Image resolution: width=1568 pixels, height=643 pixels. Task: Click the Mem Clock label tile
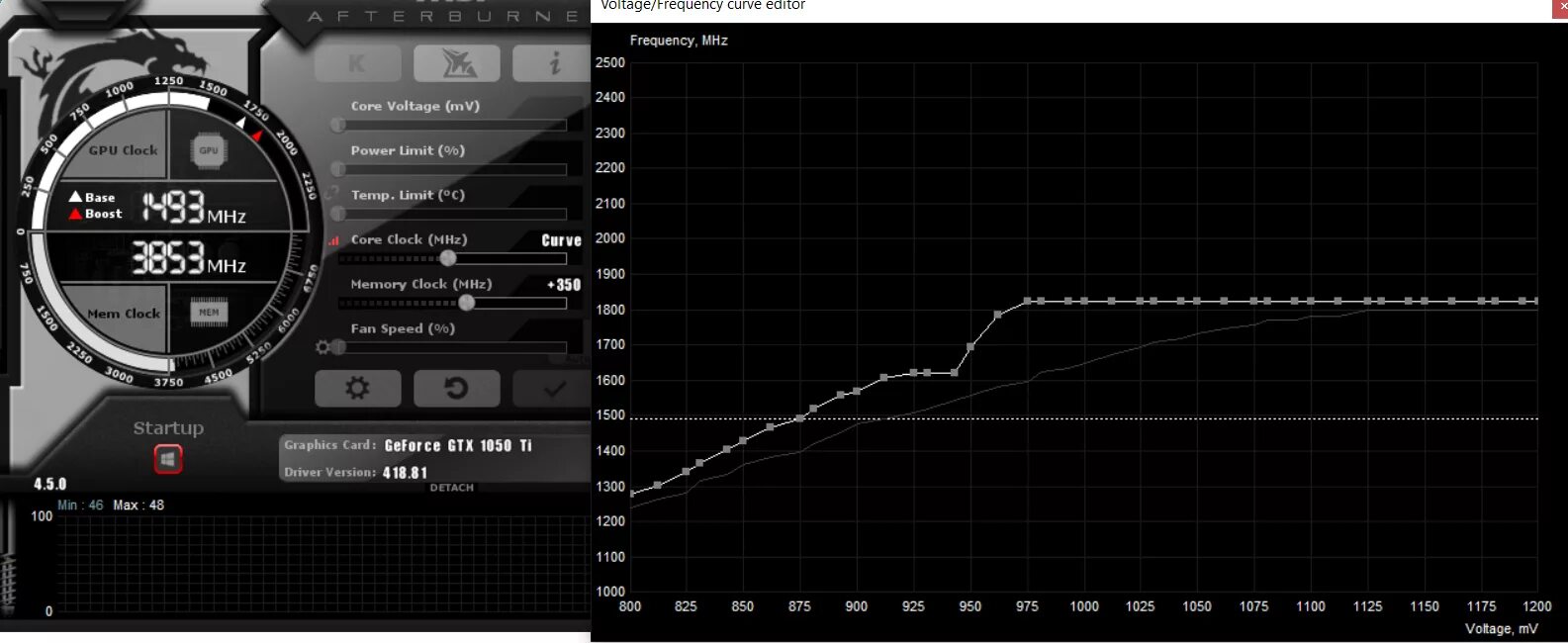[x=123, y=314]
